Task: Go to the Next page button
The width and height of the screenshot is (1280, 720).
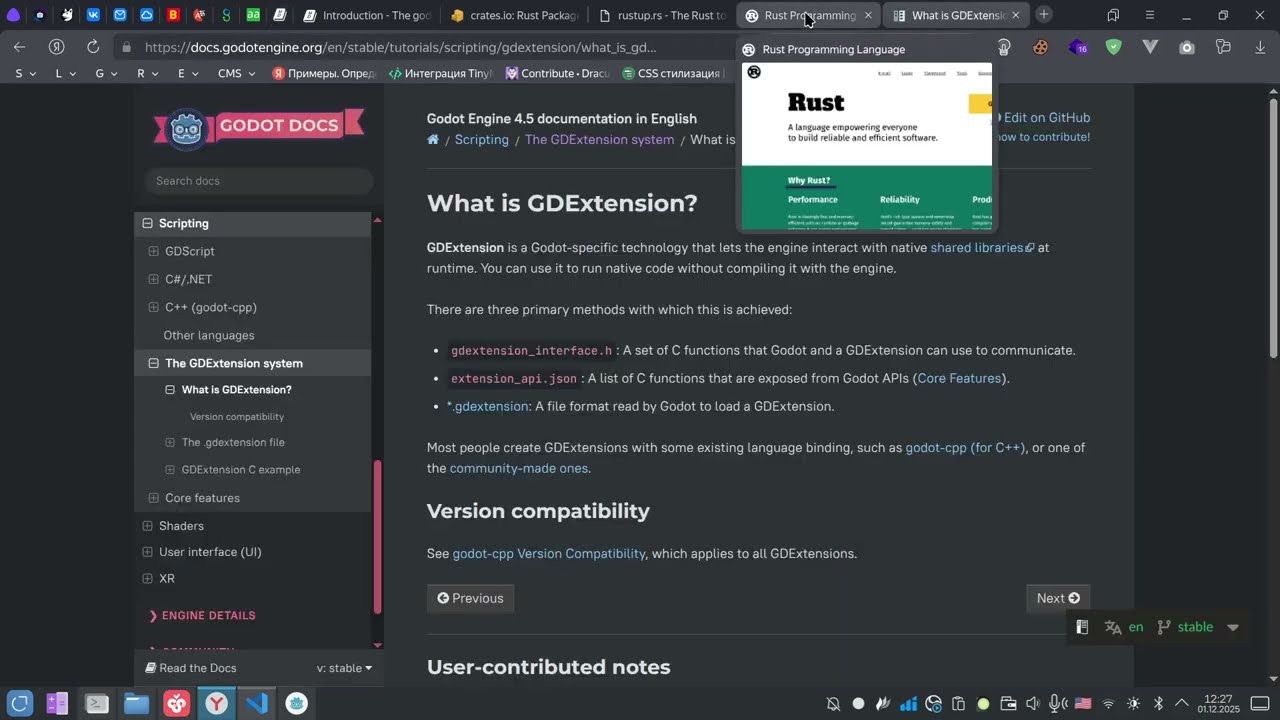Action: click(x=1058, y=598)
